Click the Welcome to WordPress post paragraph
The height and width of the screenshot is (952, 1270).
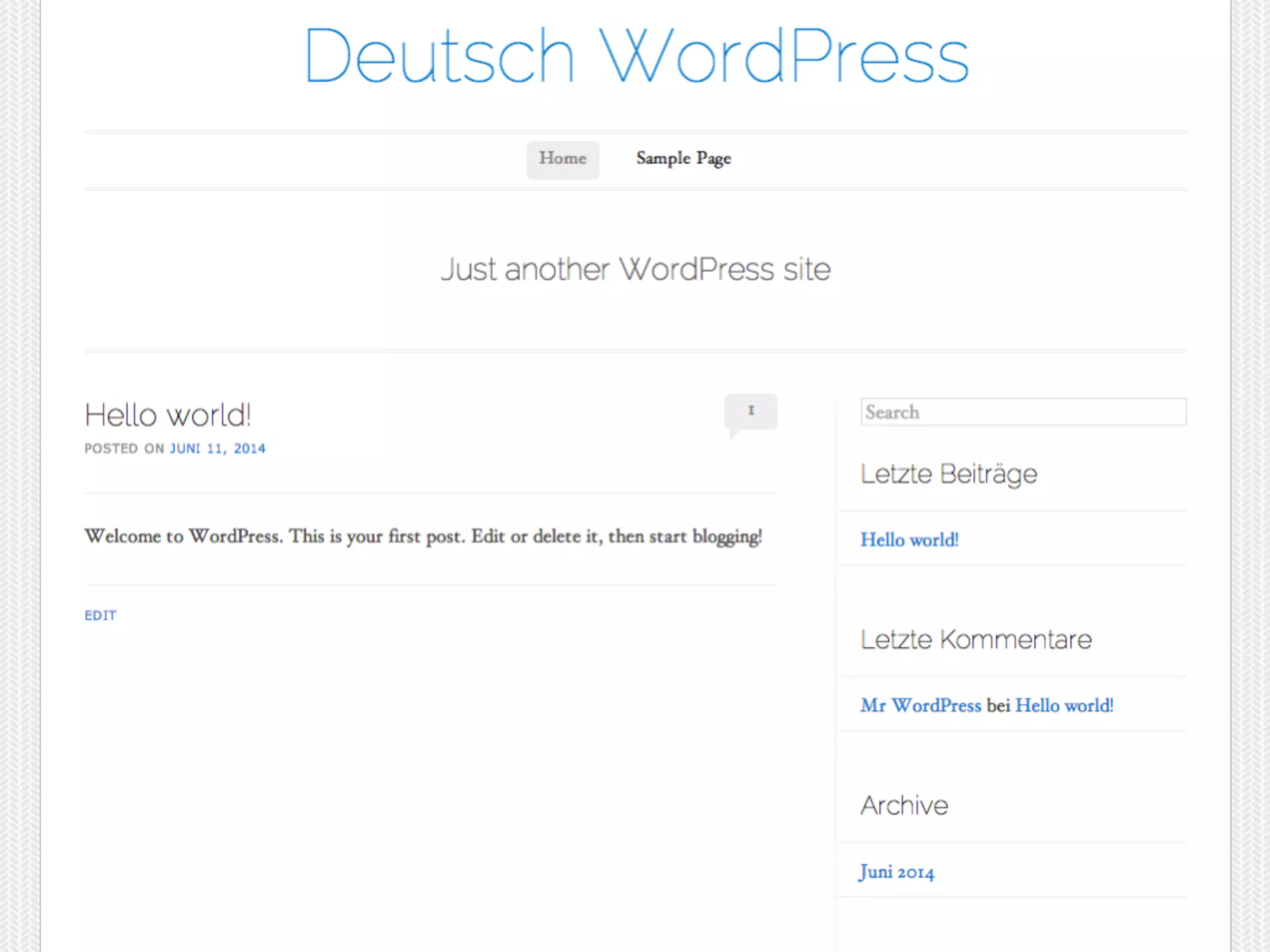tap(424, 537)
